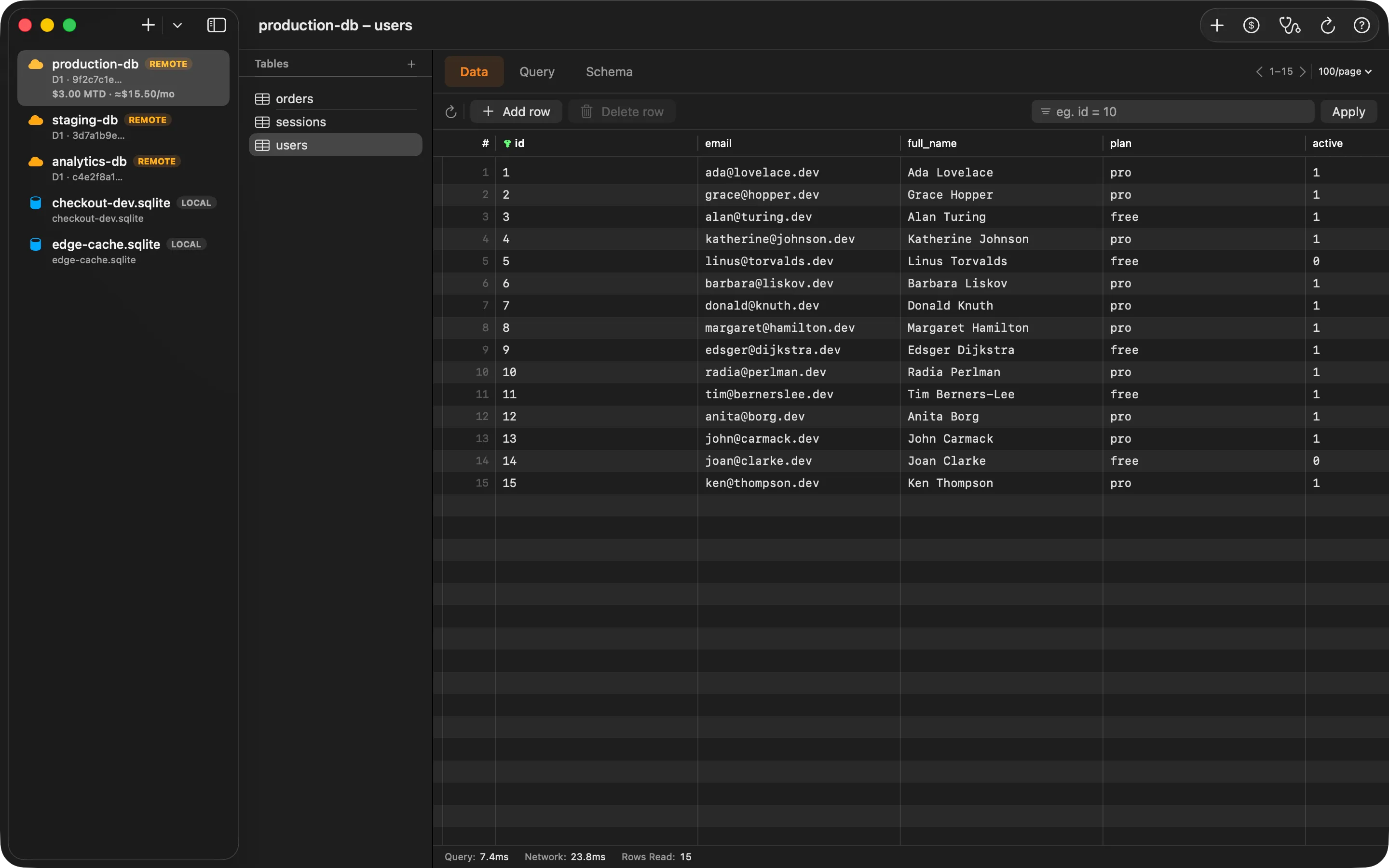Click the $3.00 MTD cost label
The image size is (1389, 868).
tap(79, 94)
